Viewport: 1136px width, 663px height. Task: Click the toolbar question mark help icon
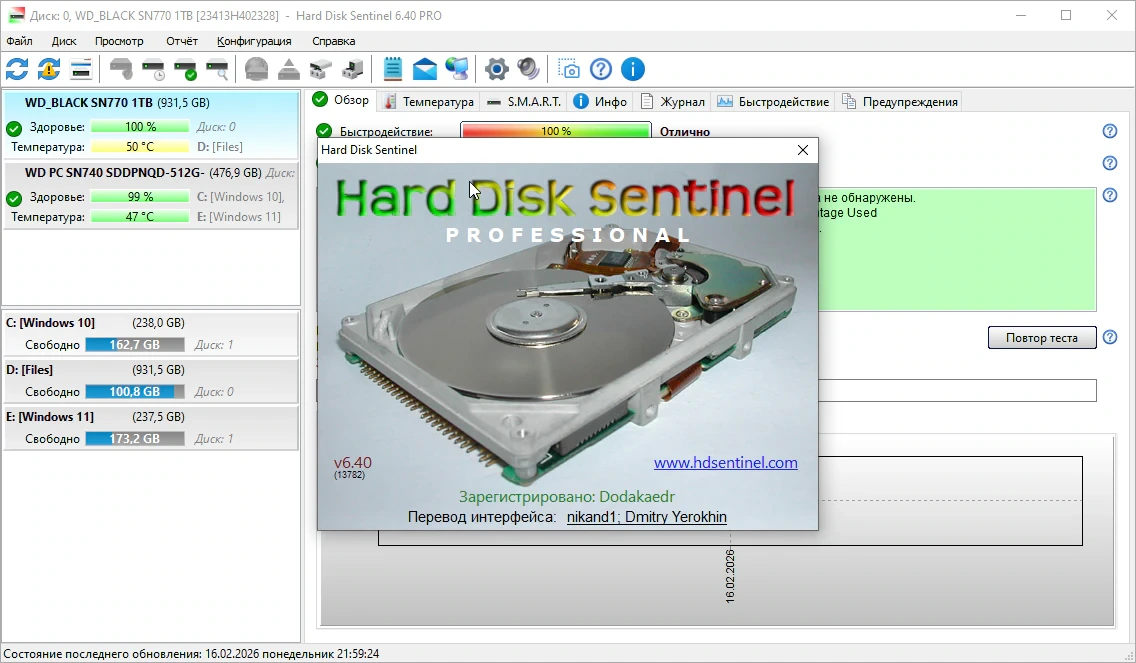point(601,70)
